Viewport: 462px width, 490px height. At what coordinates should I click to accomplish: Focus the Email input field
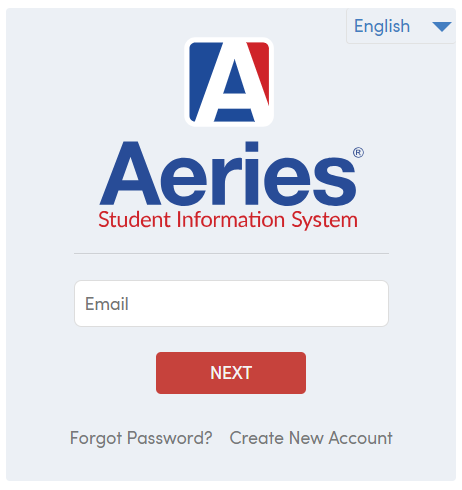coord(231,304)
